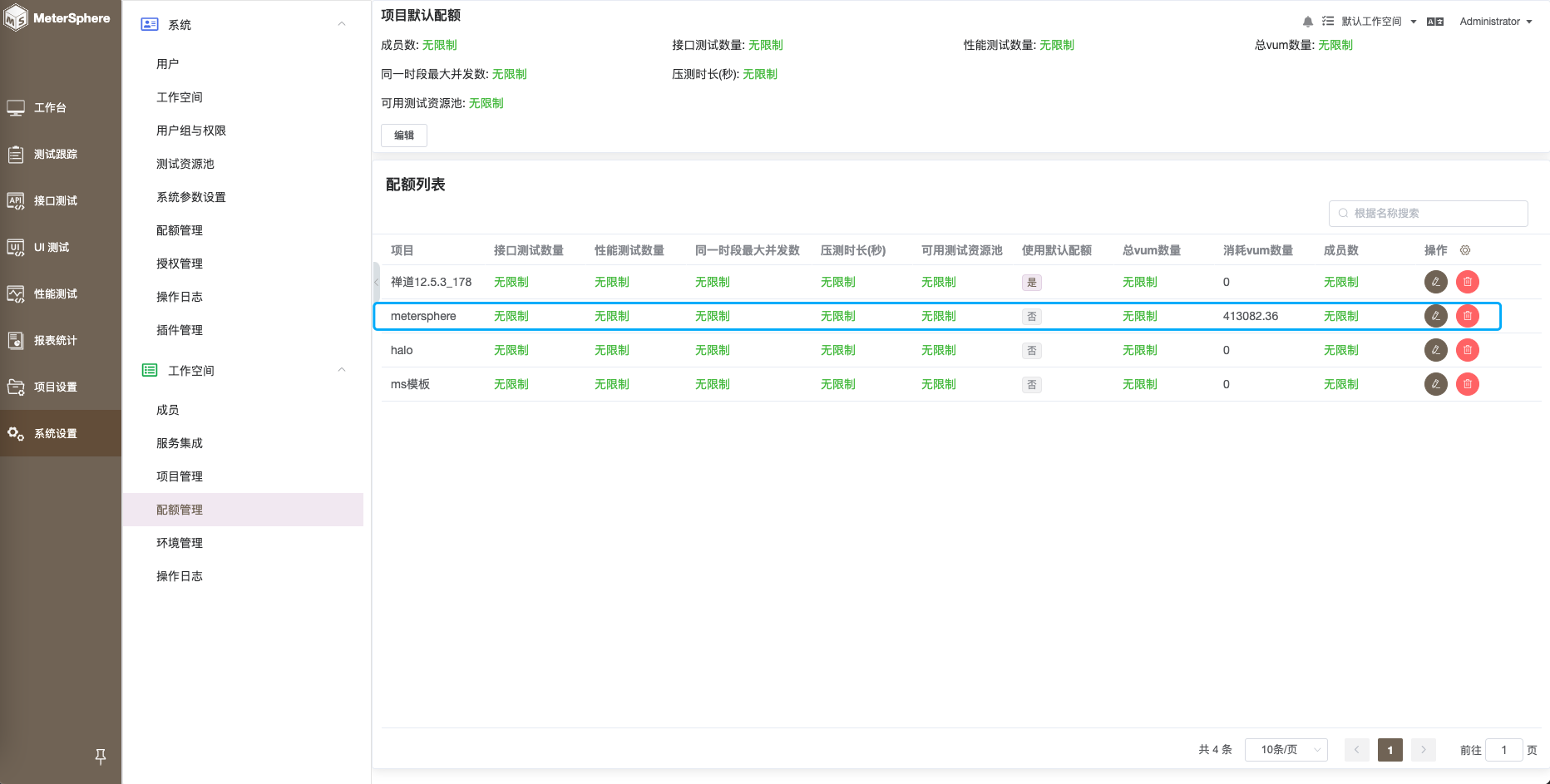Viewport: 1550px width, 784px height.
Task: Collapse the 系统 menu group
Action: (x=342, y=24)
